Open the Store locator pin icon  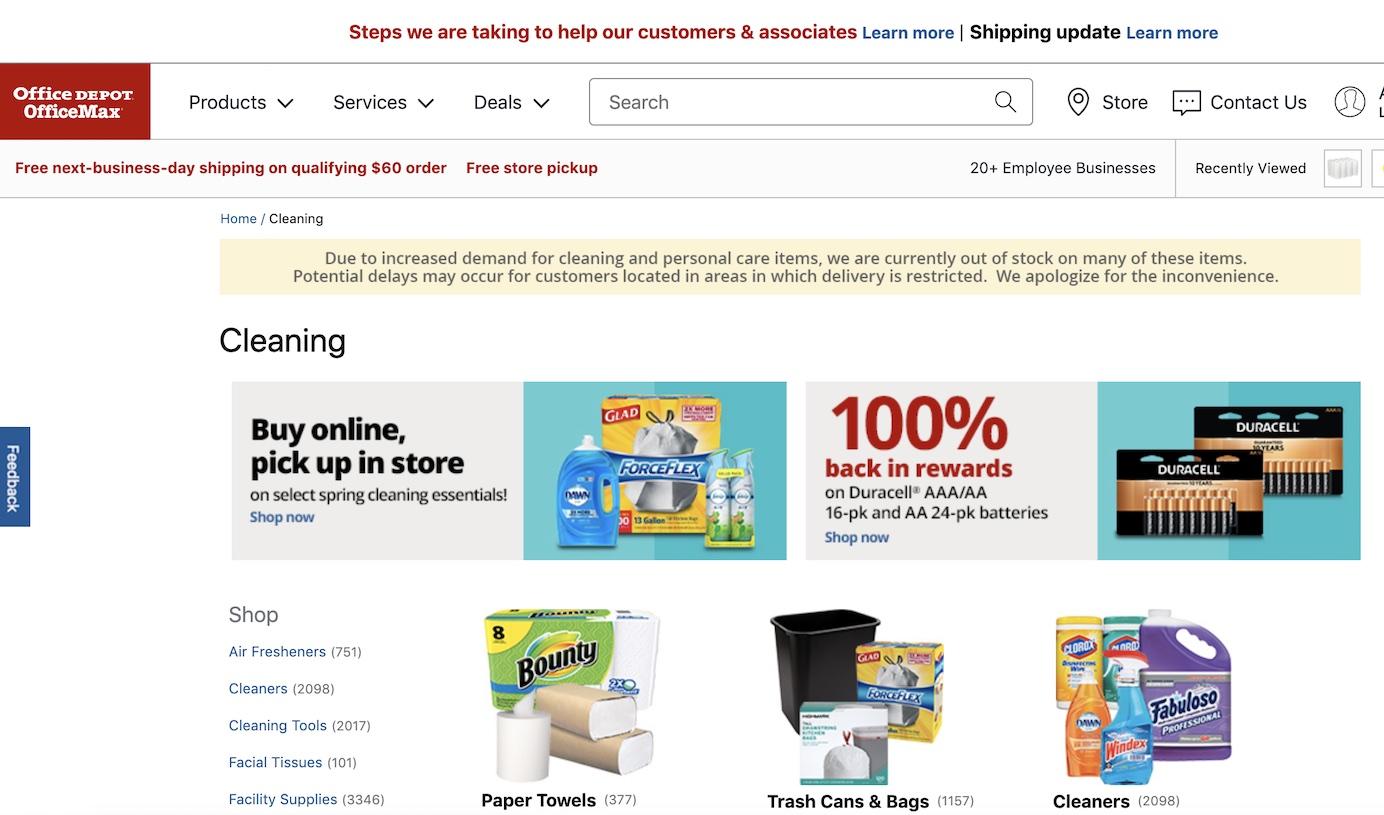pyautogui.click(x=1078, y=102)
